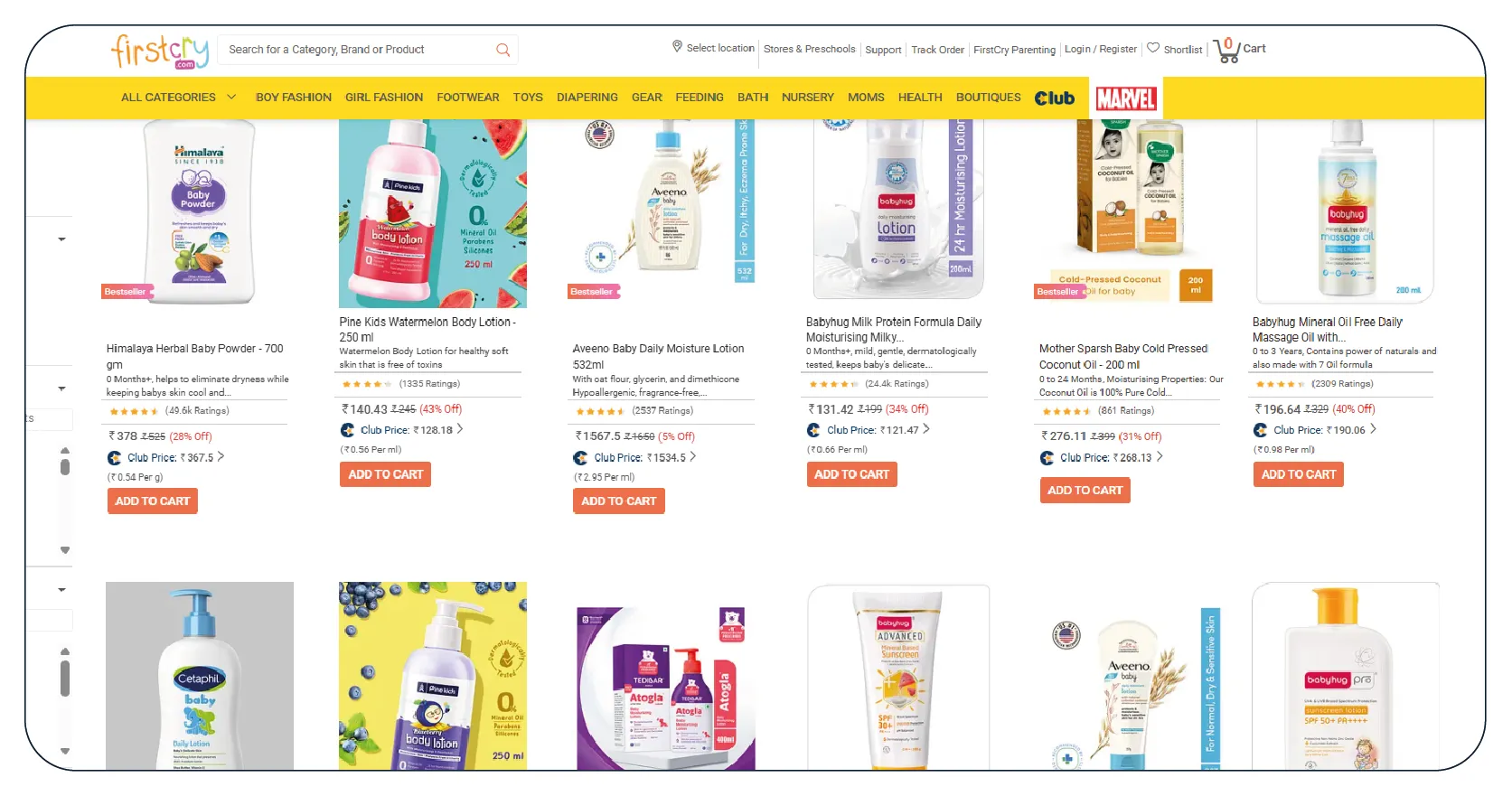The width and height of the screenshot is (1512, 796).
Task: Open the Login / Register link
Action: point(1101,49)
